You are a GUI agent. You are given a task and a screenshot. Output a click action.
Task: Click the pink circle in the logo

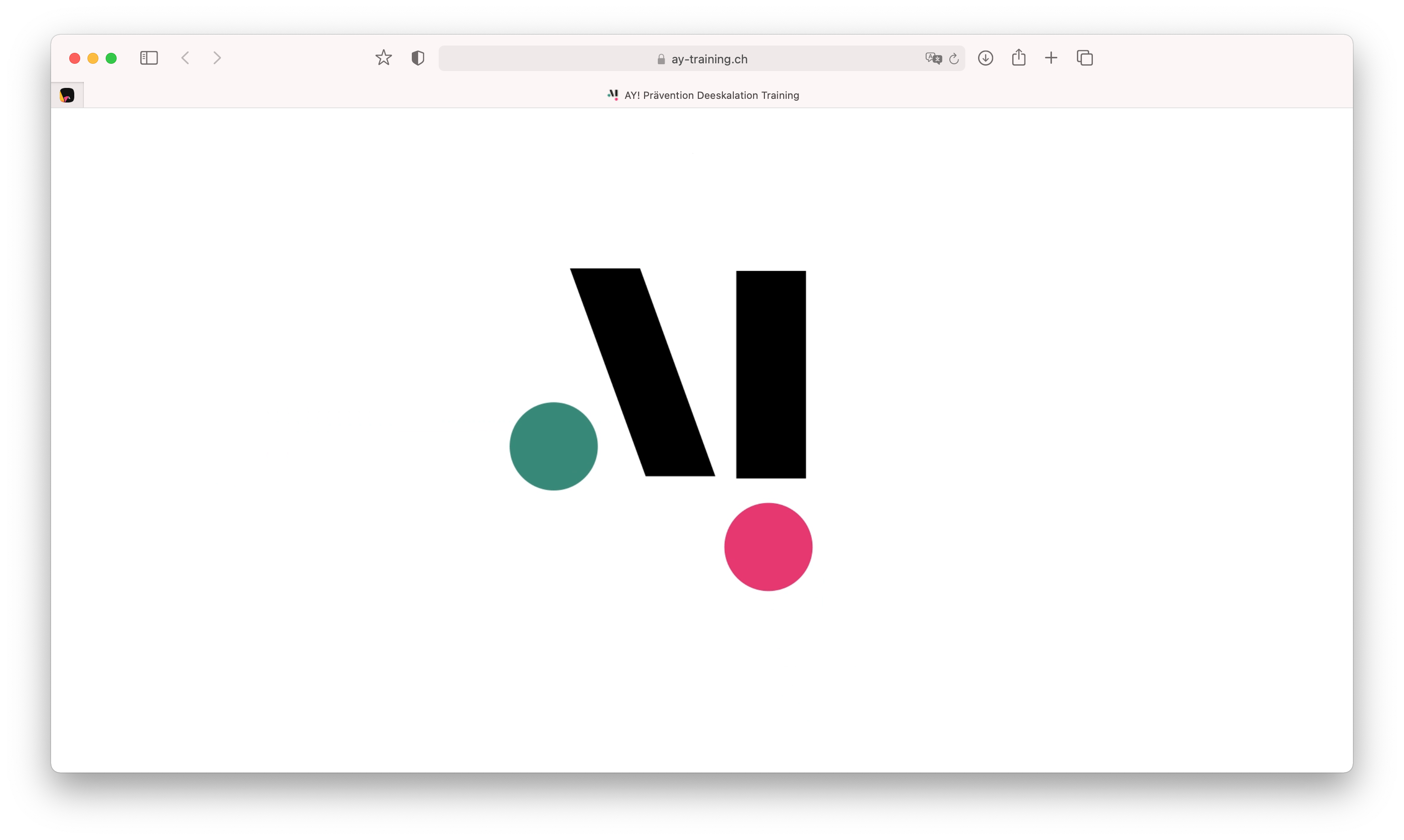[x=768, y=547]
